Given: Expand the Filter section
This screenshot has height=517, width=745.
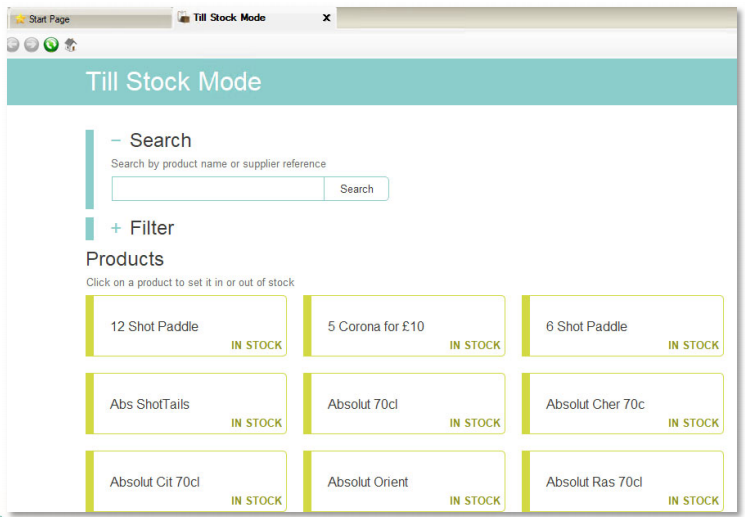Looking at the screenshot, I should [x=116, y=229].
